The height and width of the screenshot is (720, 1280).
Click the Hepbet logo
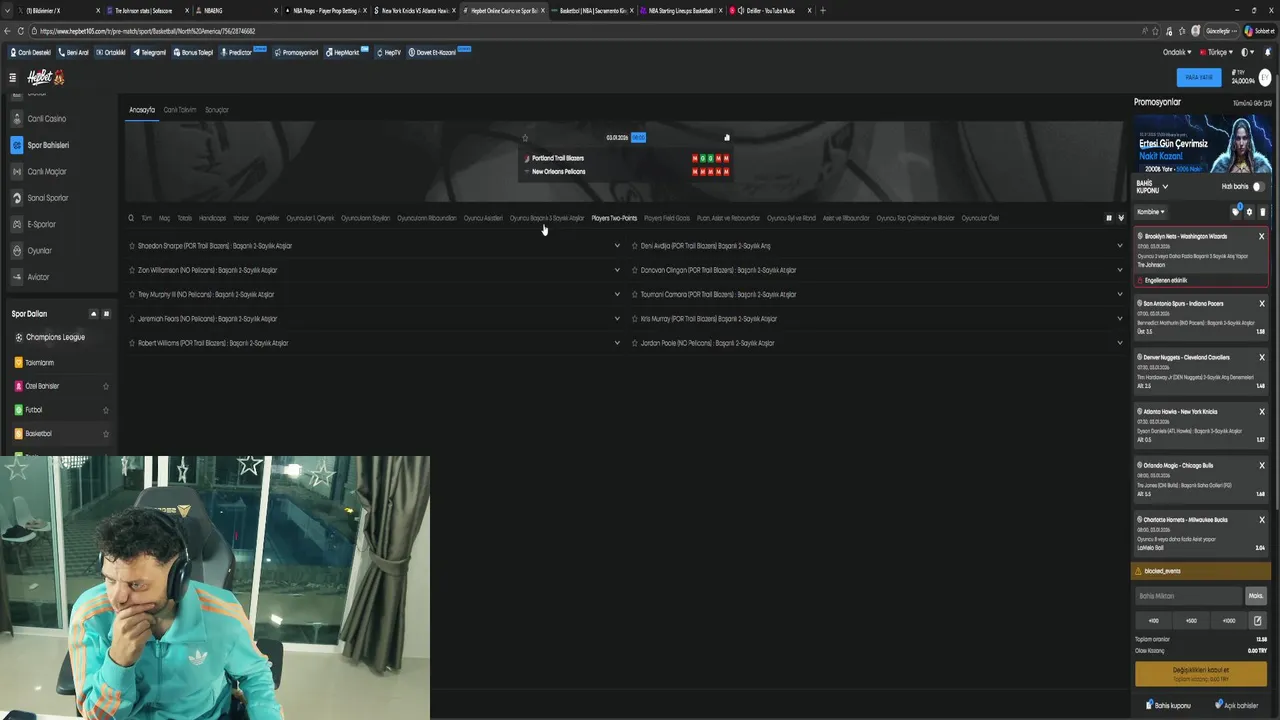(45, 77)
